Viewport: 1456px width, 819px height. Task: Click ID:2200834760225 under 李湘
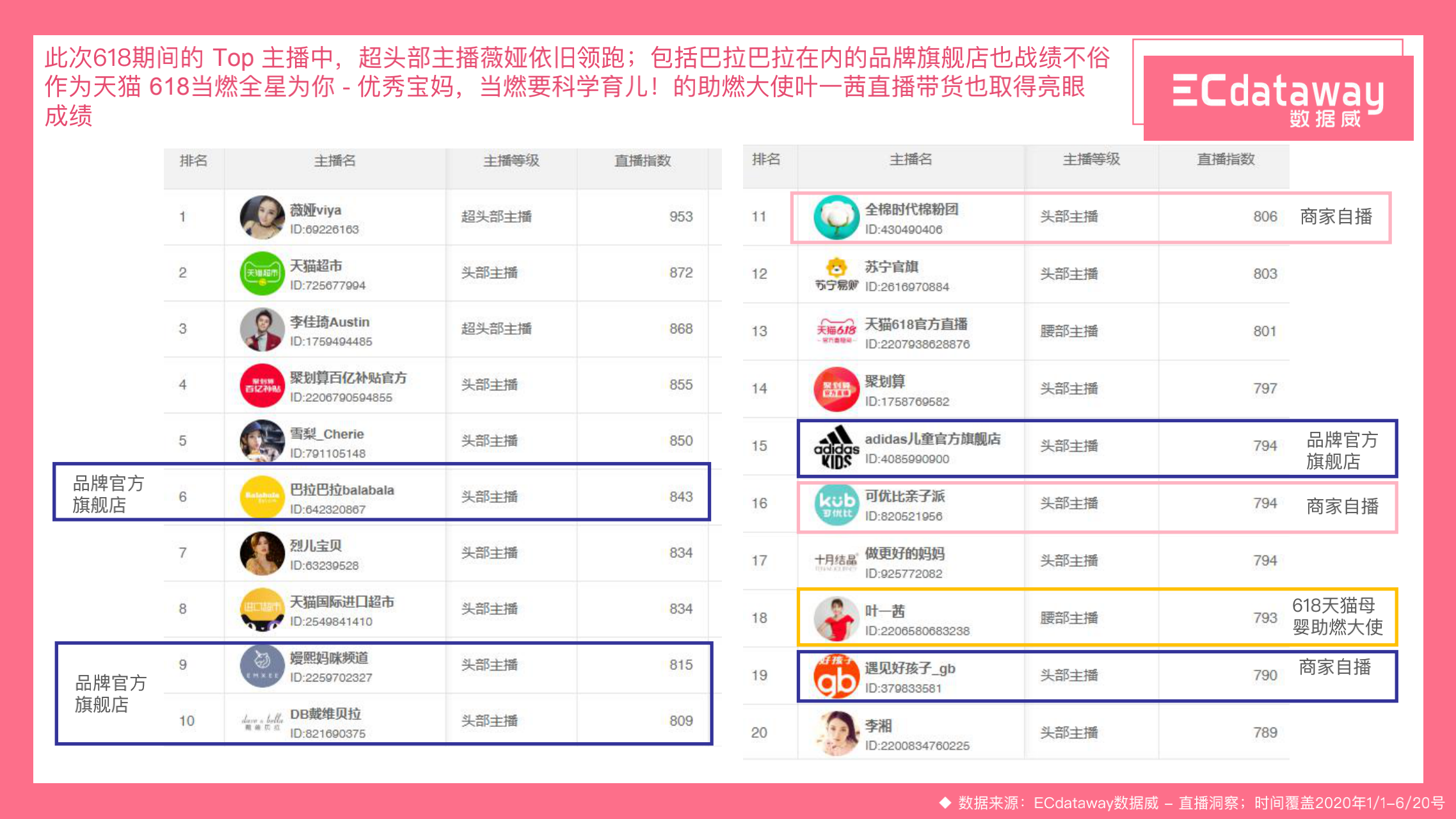(917, 746)
